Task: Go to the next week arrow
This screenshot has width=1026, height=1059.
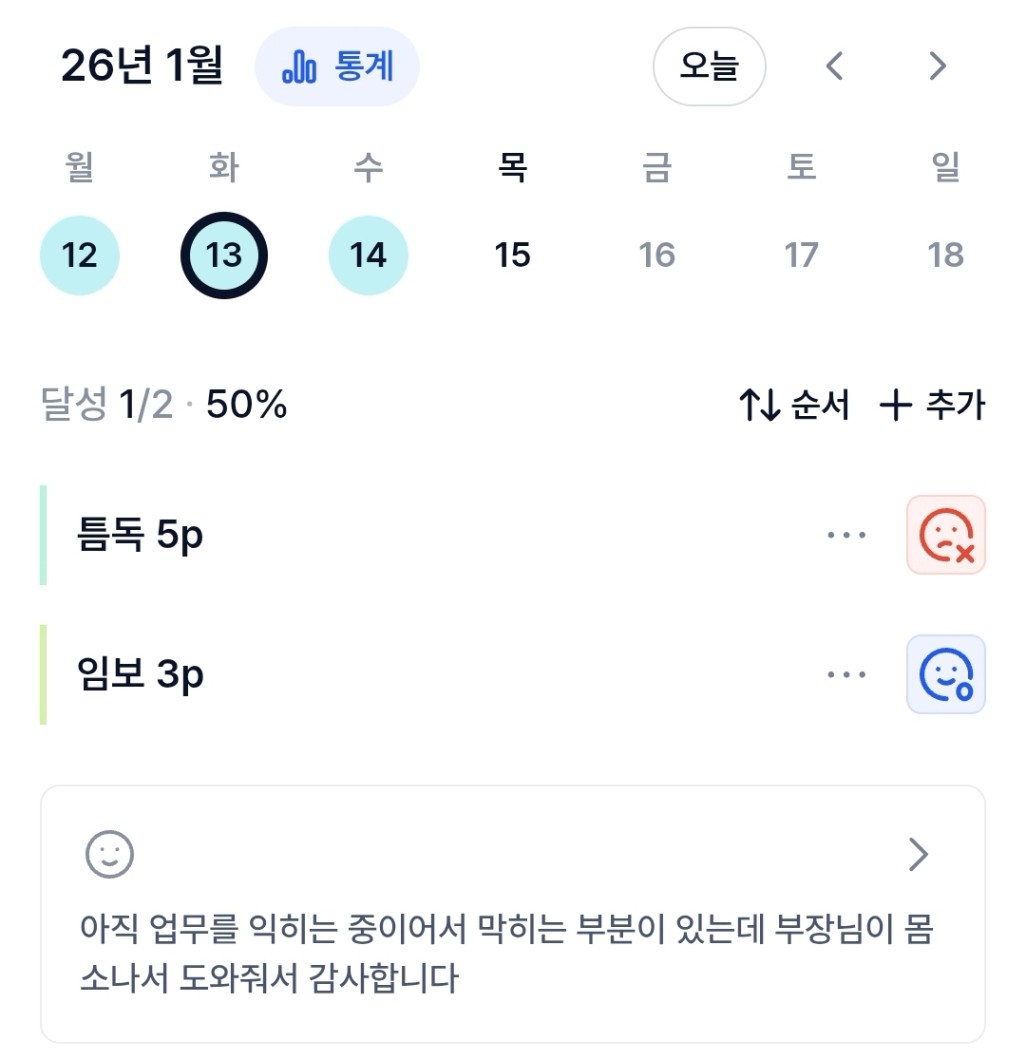Action: pos(937,67)
